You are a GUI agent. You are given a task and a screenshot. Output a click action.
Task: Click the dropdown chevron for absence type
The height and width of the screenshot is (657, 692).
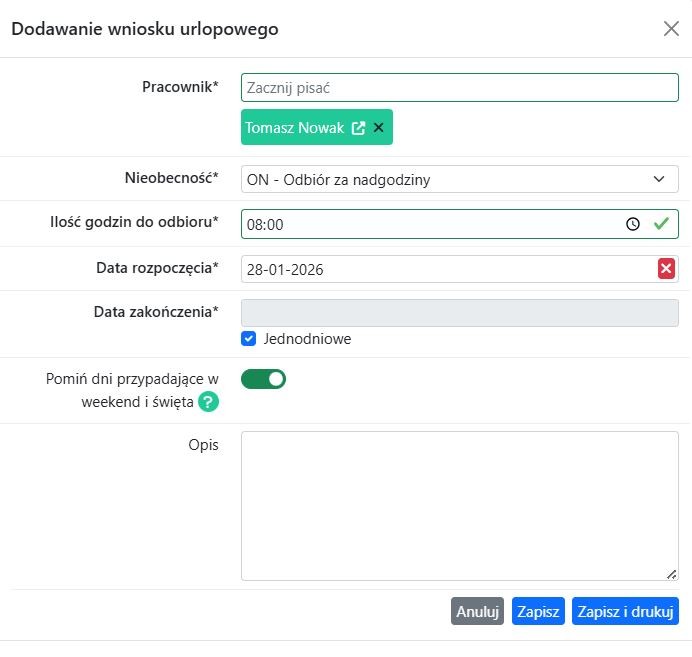tap(659, 180)
